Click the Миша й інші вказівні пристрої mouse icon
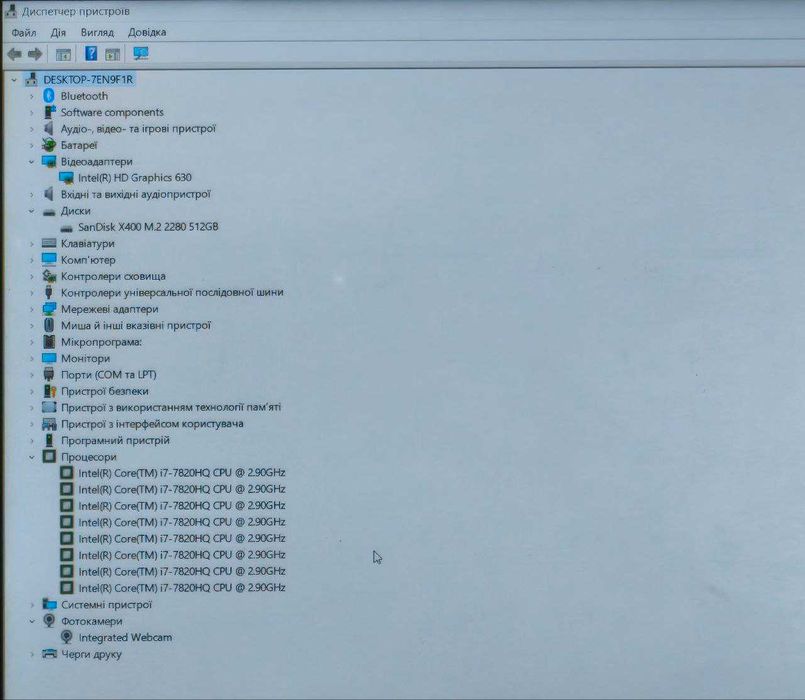 [x=49, y=325]
